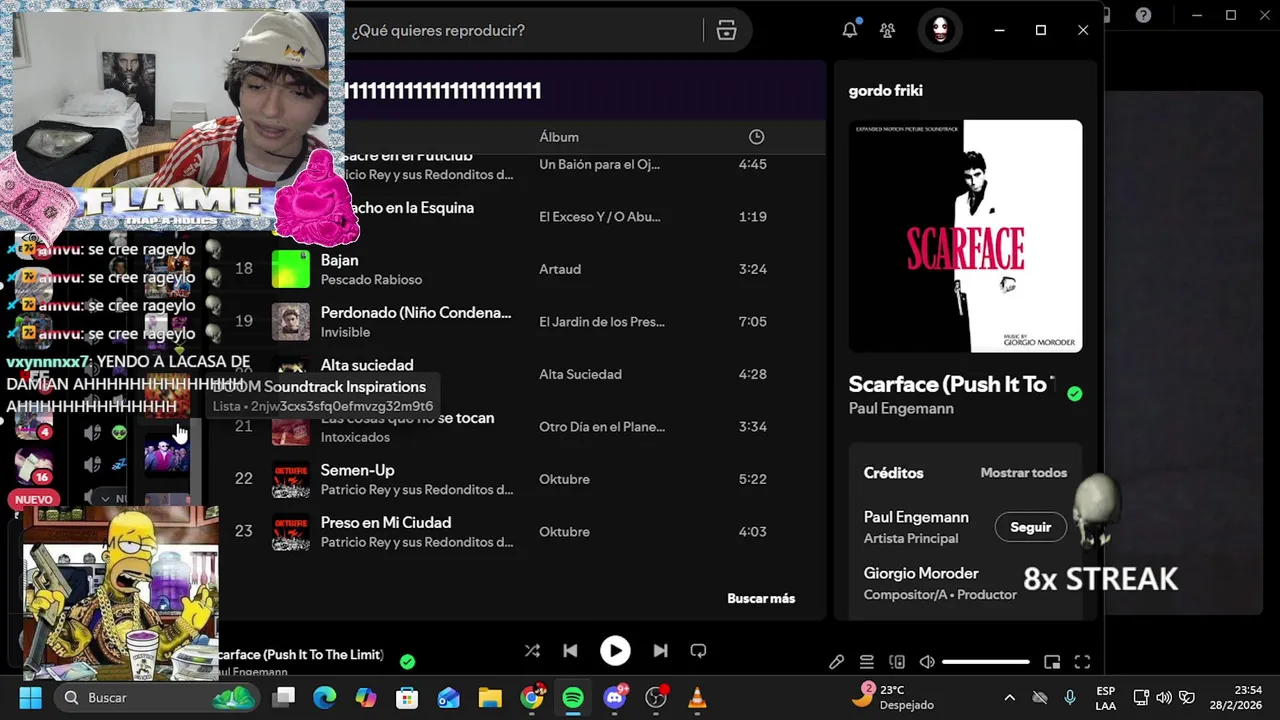Open artist link Invisible
Screen dimensions: 1280x720
point(345,332)
